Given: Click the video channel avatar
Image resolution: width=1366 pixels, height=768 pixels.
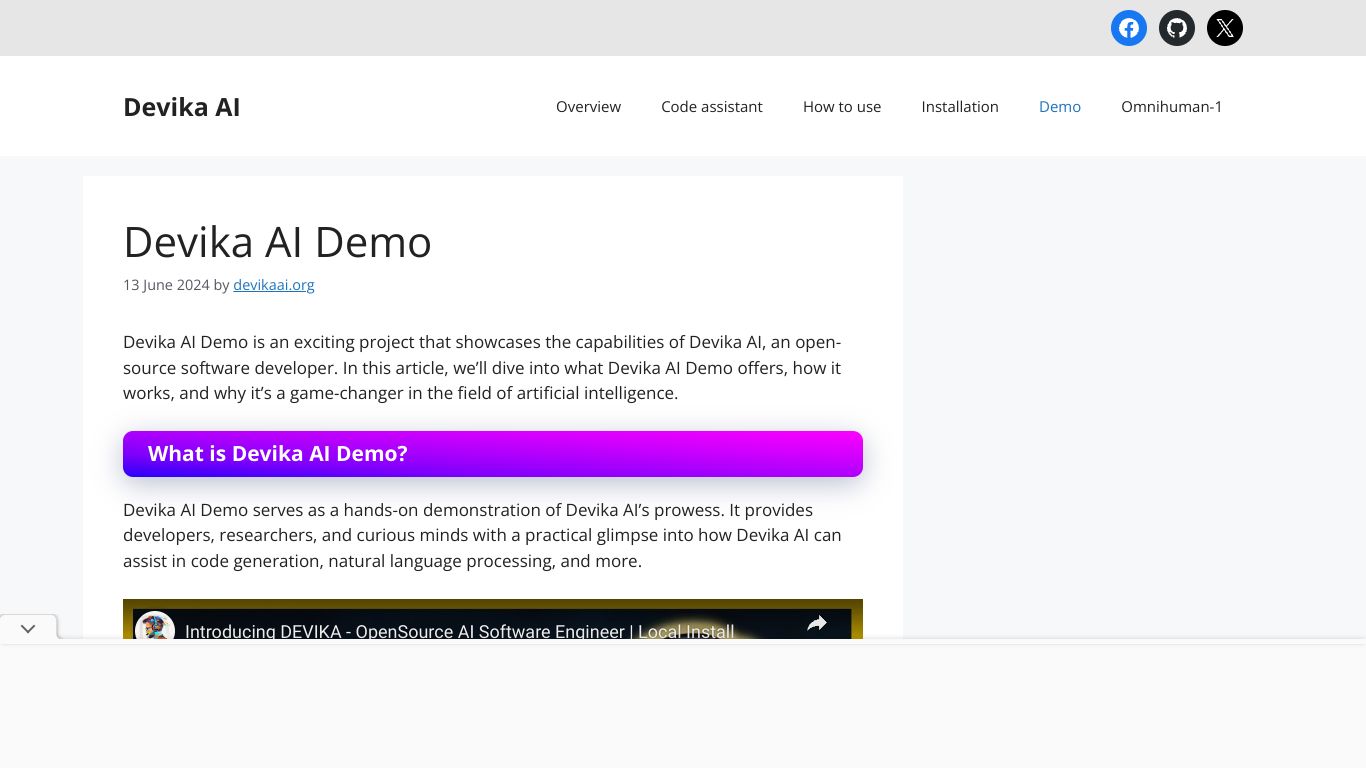Looking at the screenshot, I should [155, 628].
